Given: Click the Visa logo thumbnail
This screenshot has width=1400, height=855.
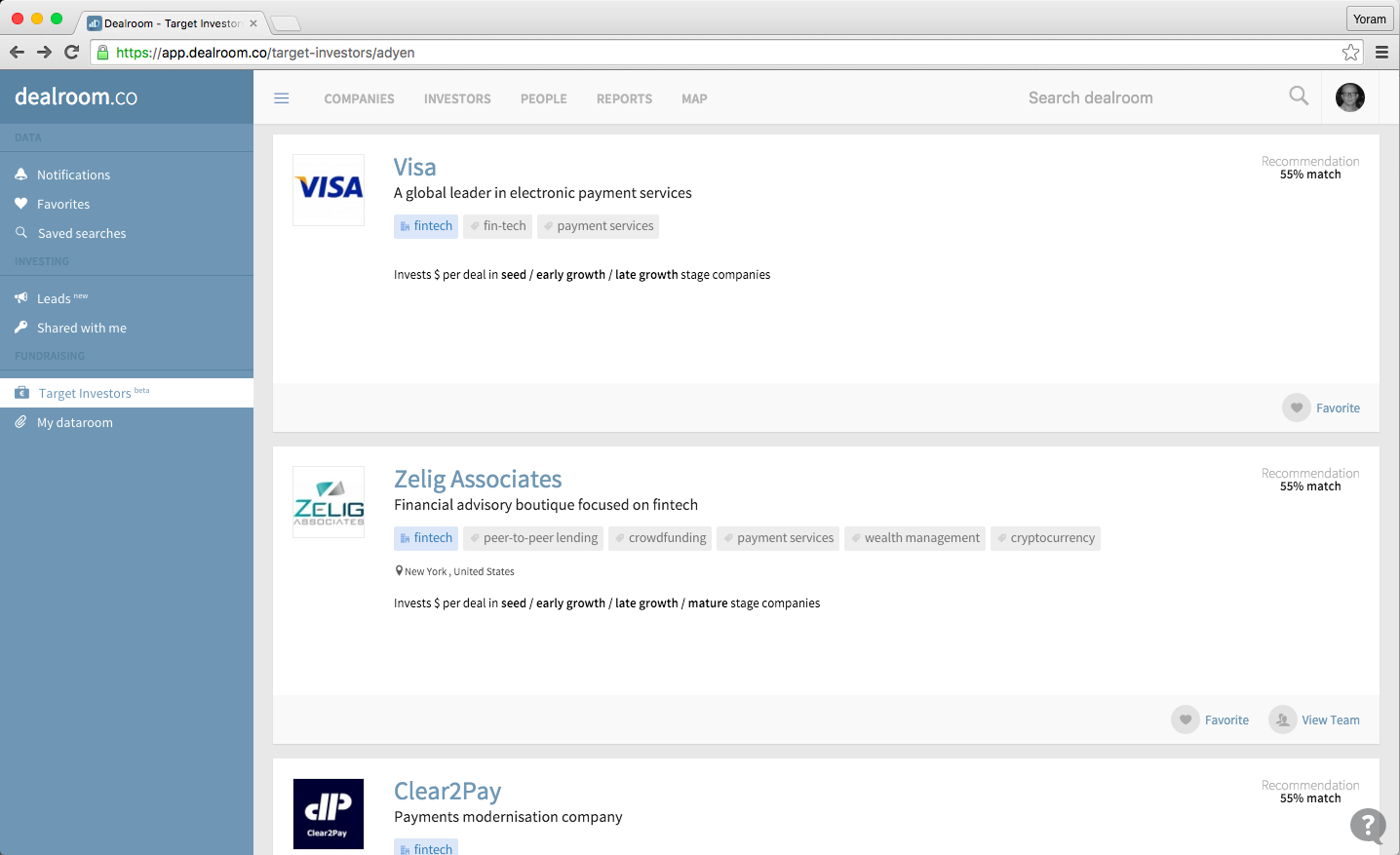Looking at the screenshot, I should point(329,190).
